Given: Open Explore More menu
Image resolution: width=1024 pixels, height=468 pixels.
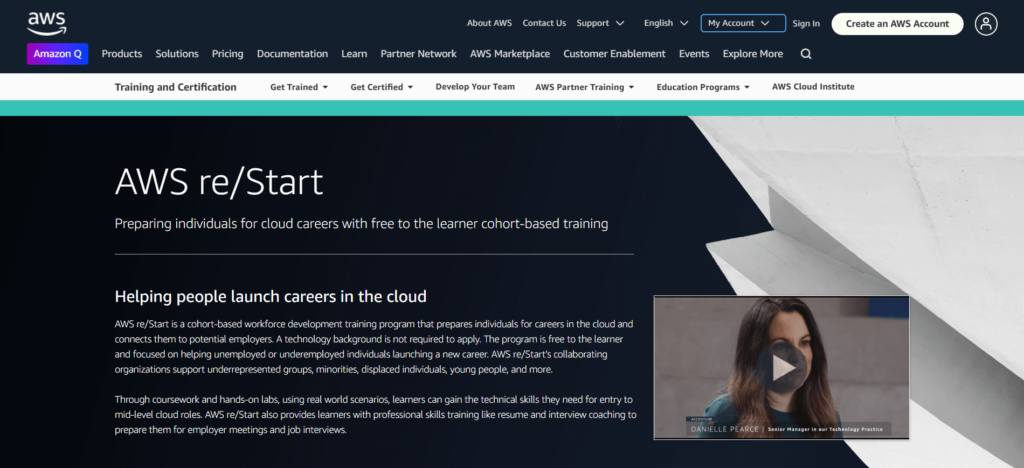Looking at the screenshot, I should (x=752, y=54).
